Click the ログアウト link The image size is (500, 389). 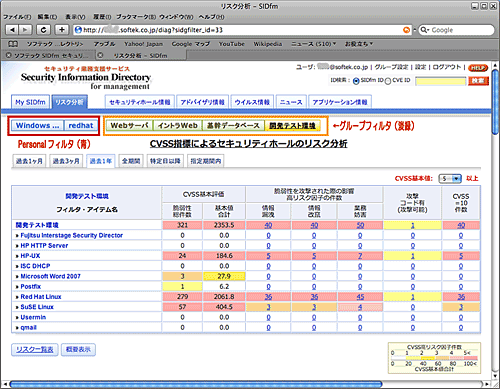447,67
